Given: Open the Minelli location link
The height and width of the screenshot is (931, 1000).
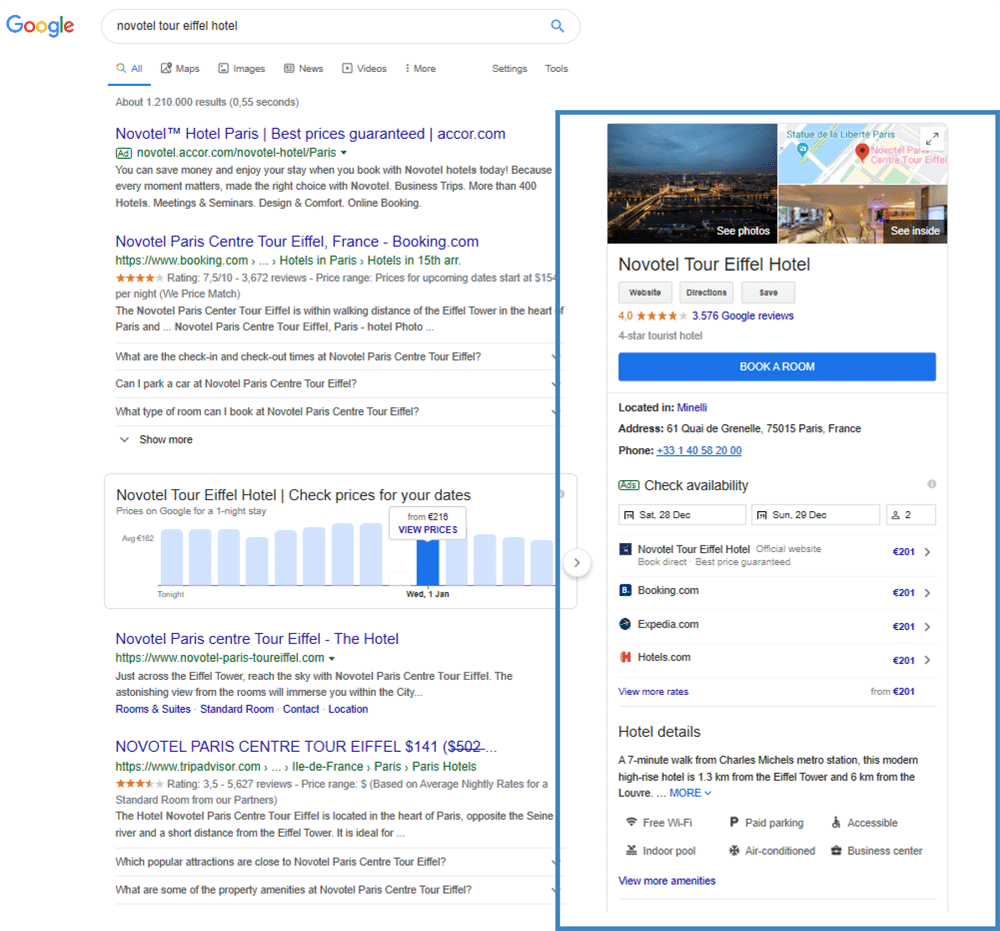Looking at the screenshot, I should click(691, 407).
